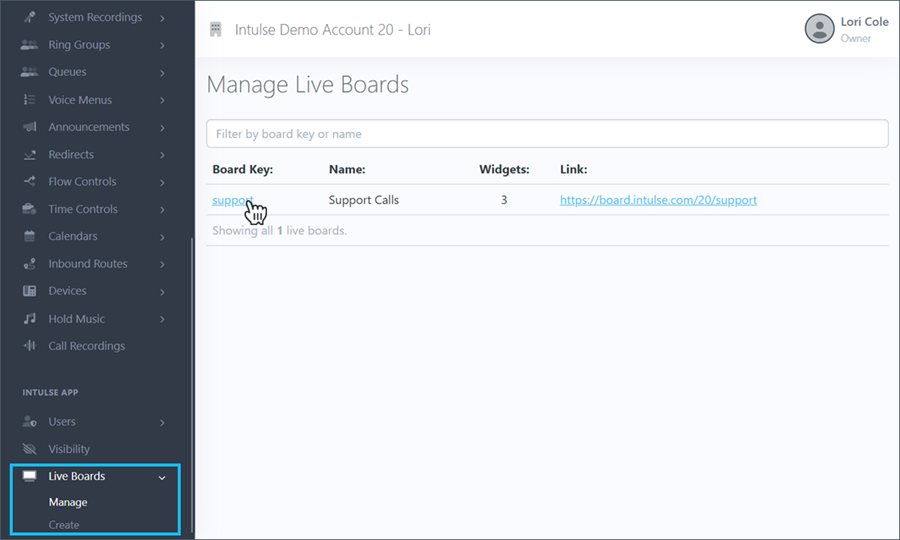Click the Devices desk phone icon

pyautogui.click(x=29, y=291)
